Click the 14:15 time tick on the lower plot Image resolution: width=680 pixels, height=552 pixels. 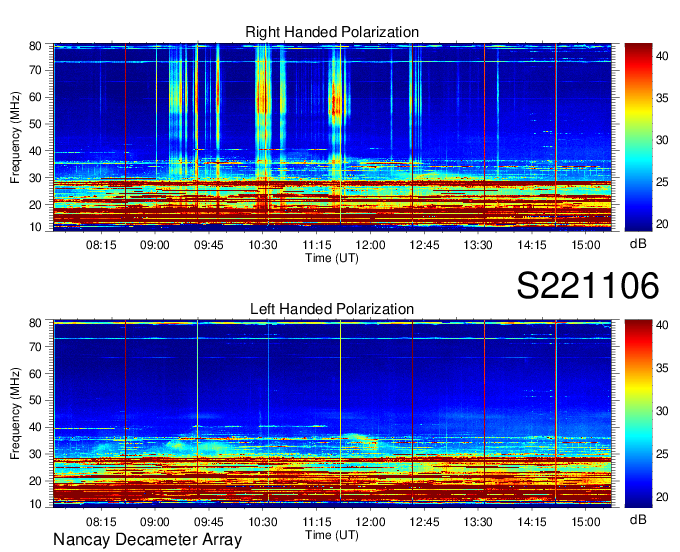[x=532, y=522]
